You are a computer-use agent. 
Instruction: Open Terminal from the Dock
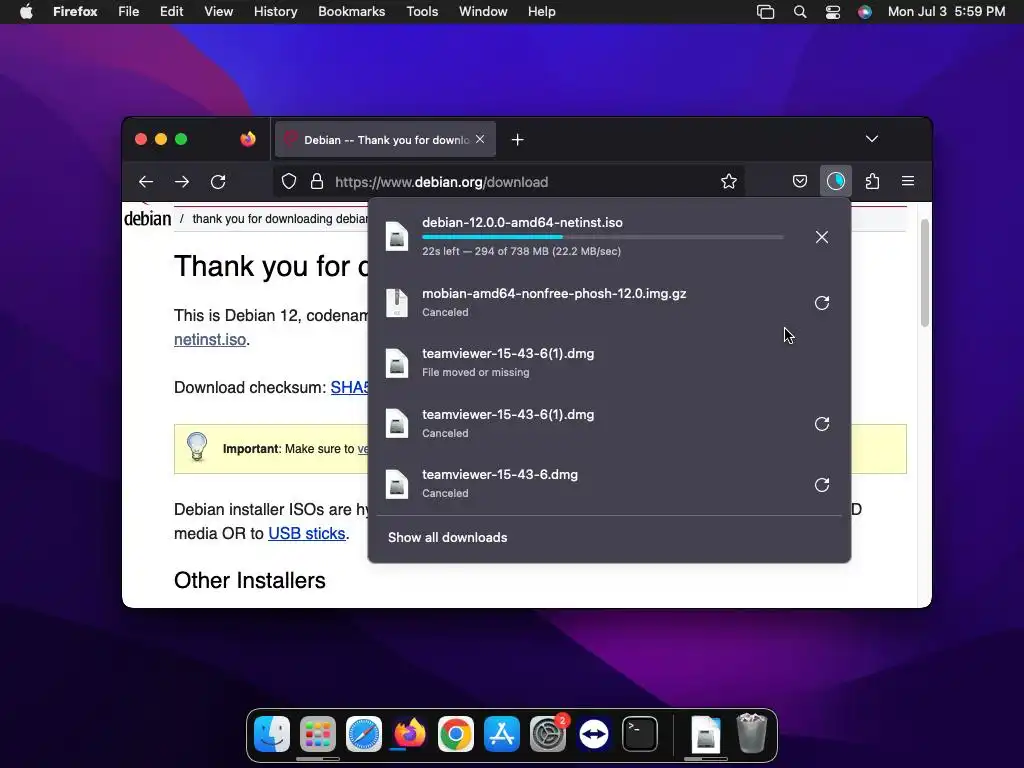point(640,734)
